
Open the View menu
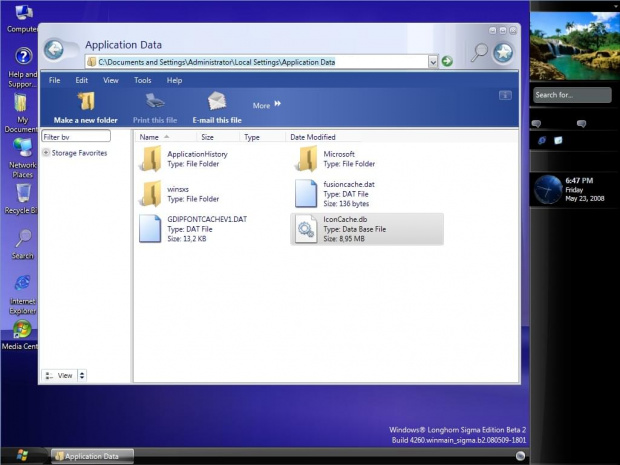(111, 80)
